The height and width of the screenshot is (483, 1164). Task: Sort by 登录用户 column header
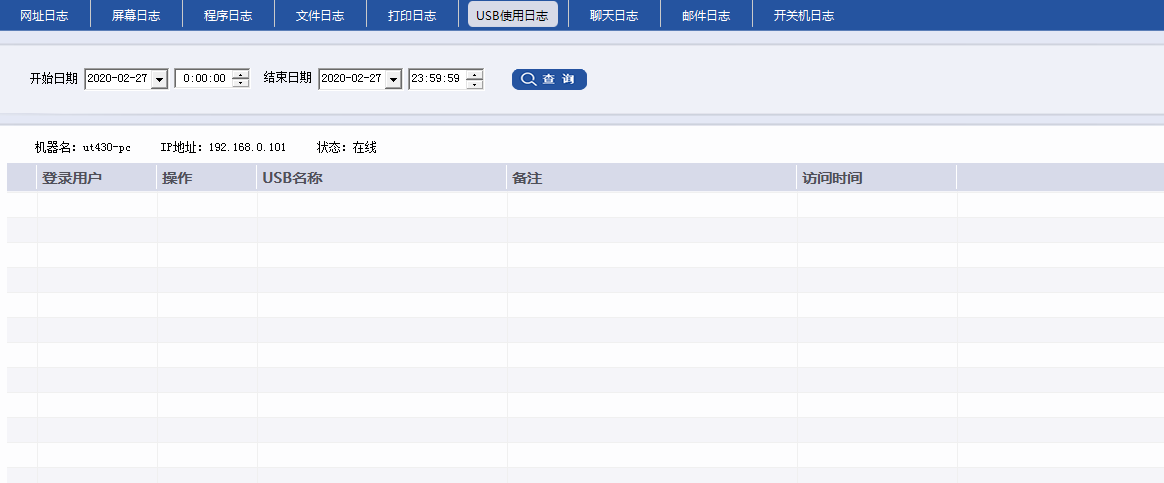pos(97,178)
